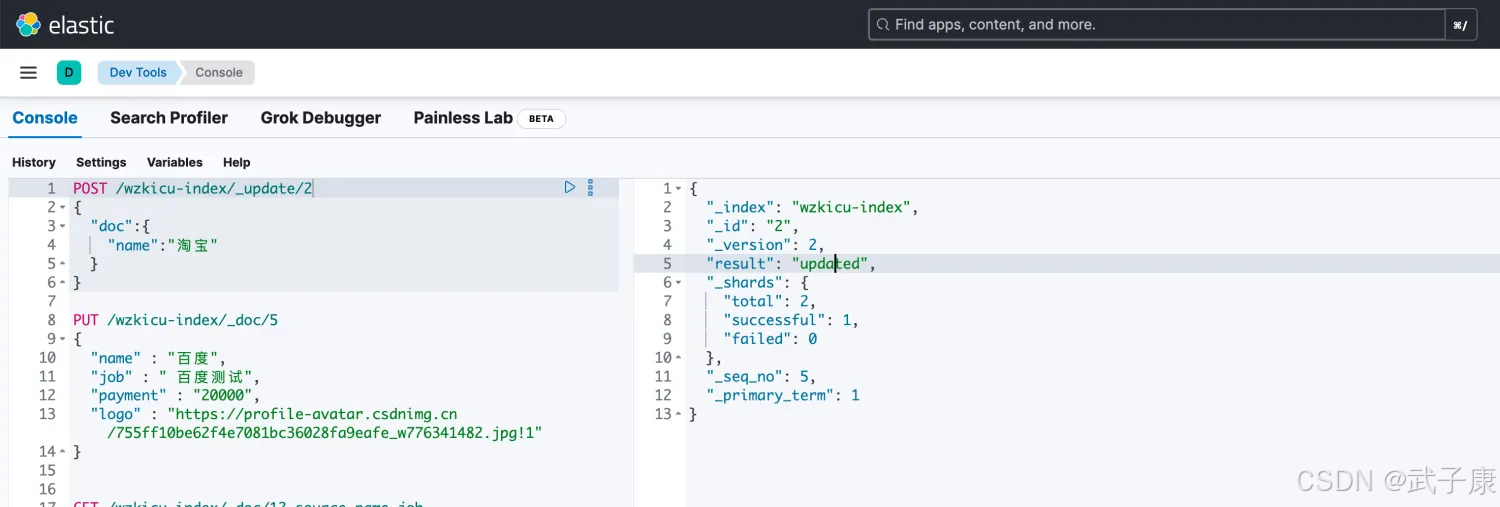Open request options three-dots icon

coord(590,187)
